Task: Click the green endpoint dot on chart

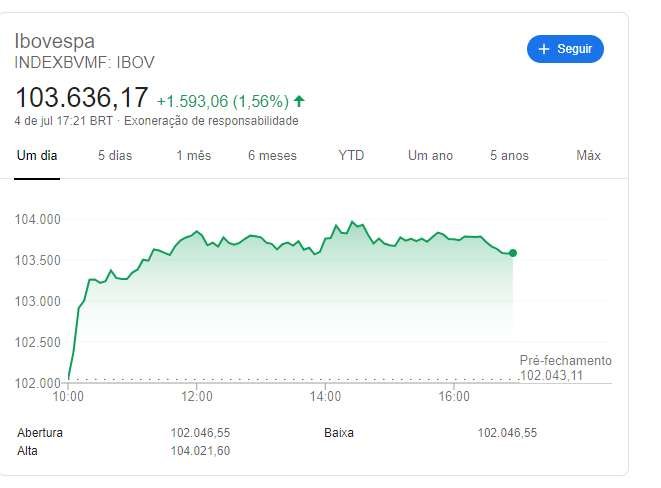Action: tap(513, 253)
